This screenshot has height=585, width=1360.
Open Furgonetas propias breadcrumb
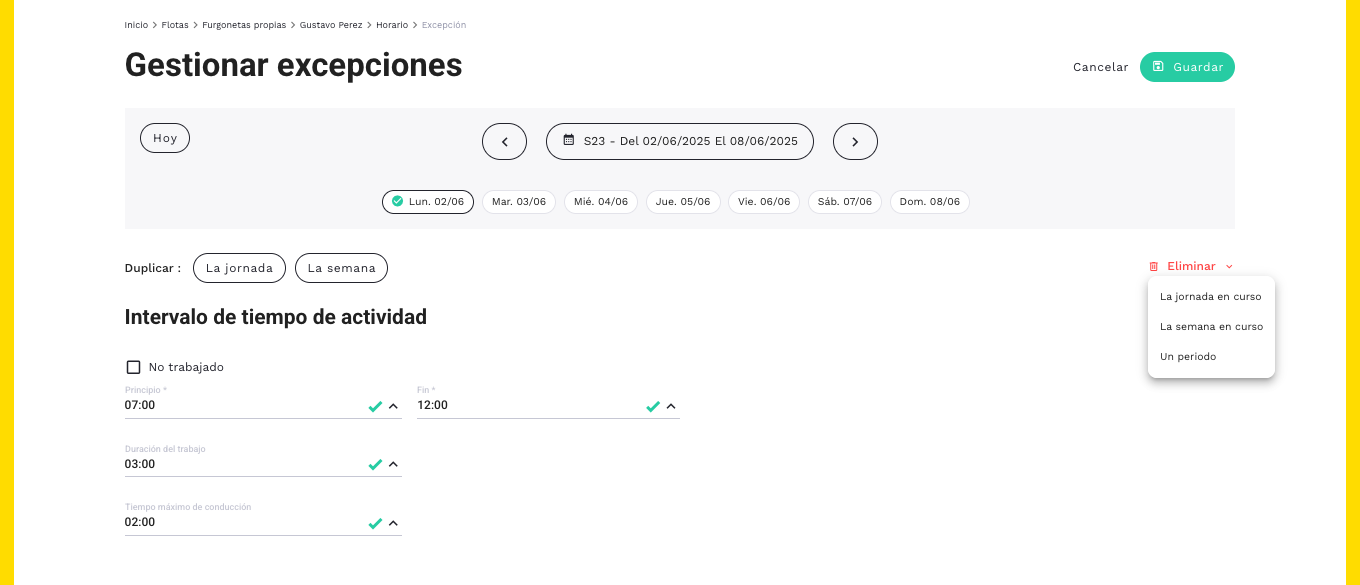pos(244,24)
